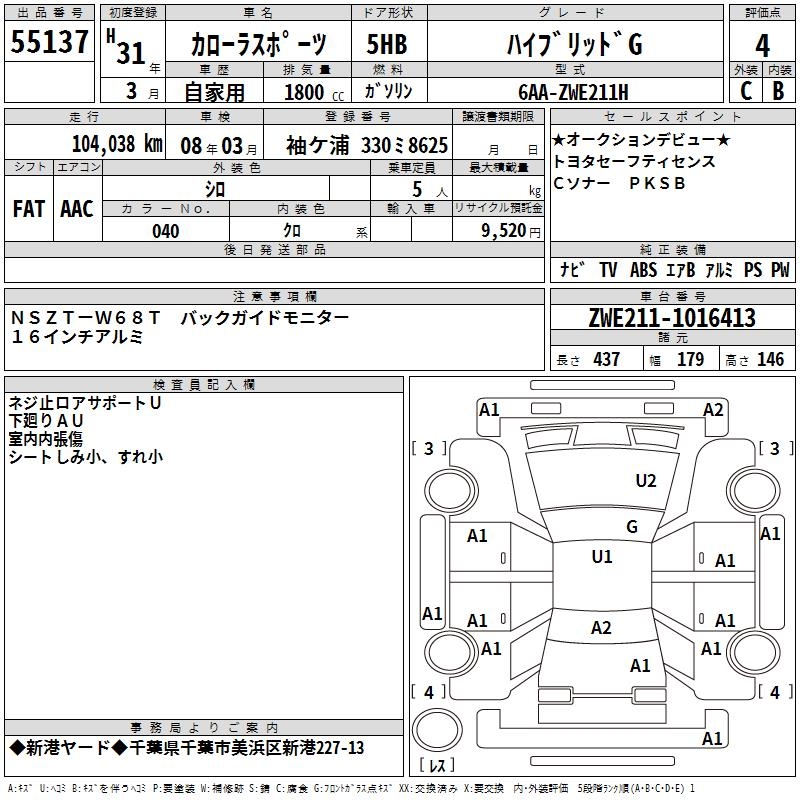This screenshot has width=800, height=800.
Task: Select model code 6AA-ZWE211H
Action: coord(573,92)
